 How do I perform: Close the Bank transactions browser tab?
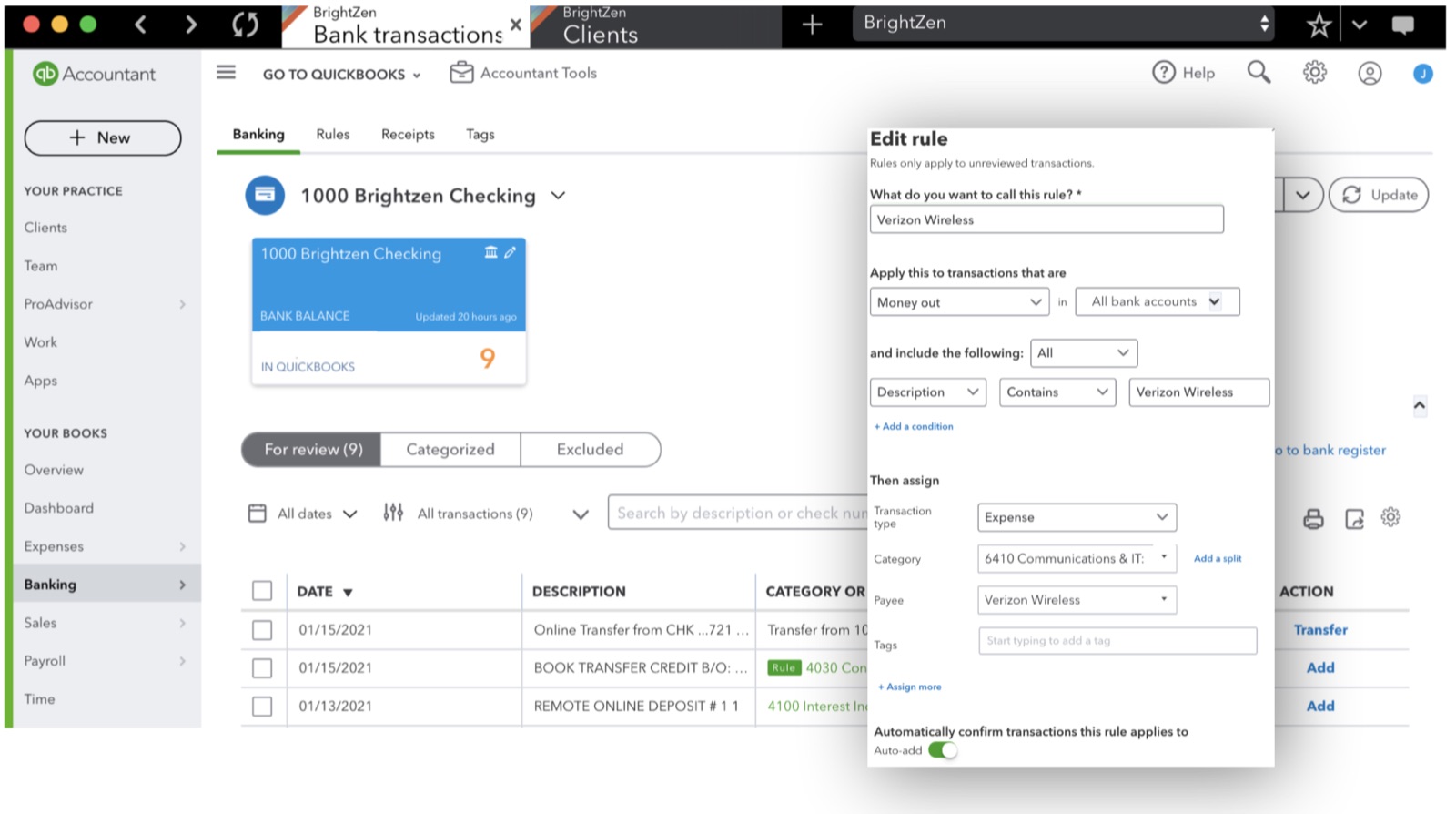(516, 25)
